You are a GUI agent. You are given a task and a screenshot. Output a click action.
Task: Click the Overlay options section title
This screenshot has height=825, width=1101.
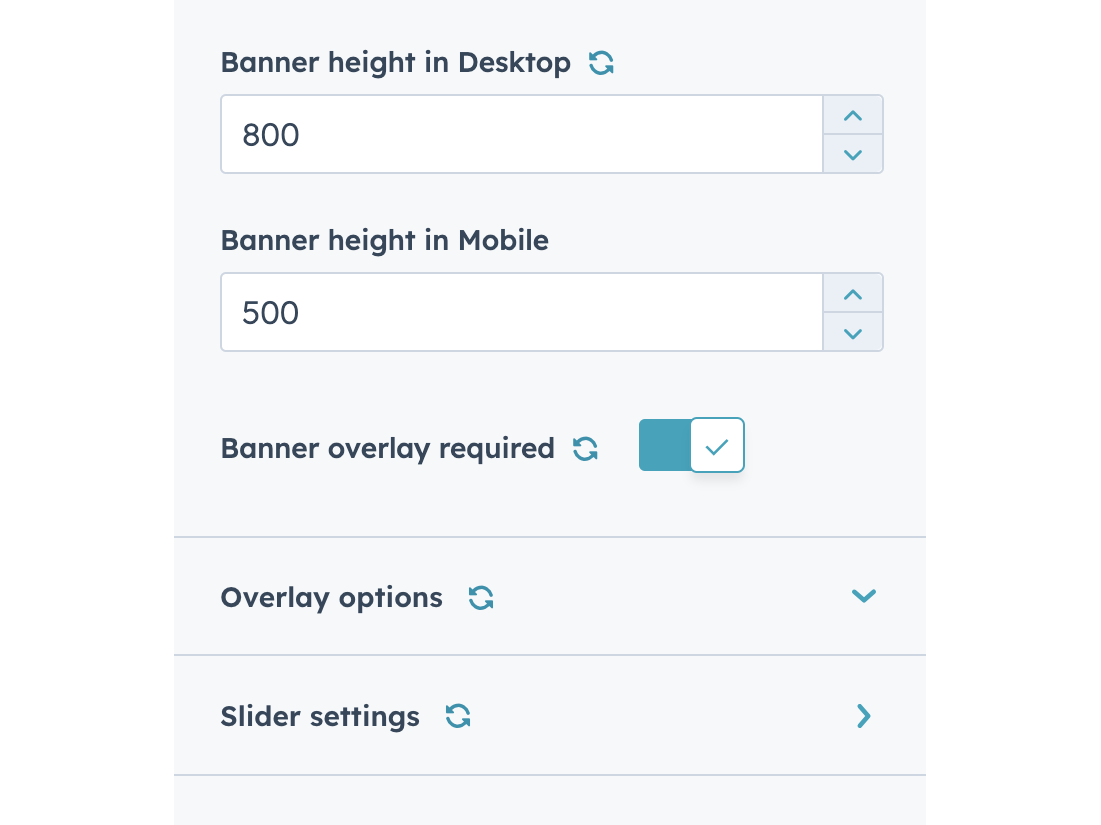[x=331, y=598]
